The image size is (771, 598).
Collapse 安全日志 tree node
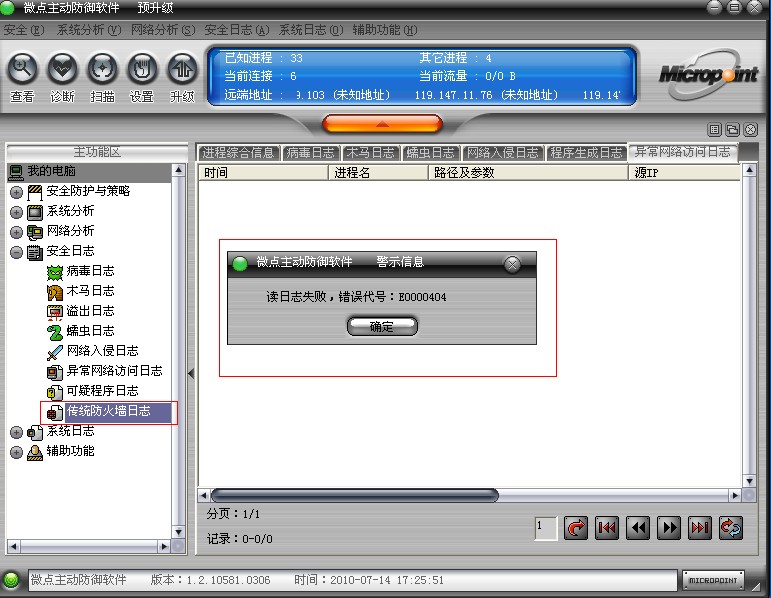tap(16, 252)
